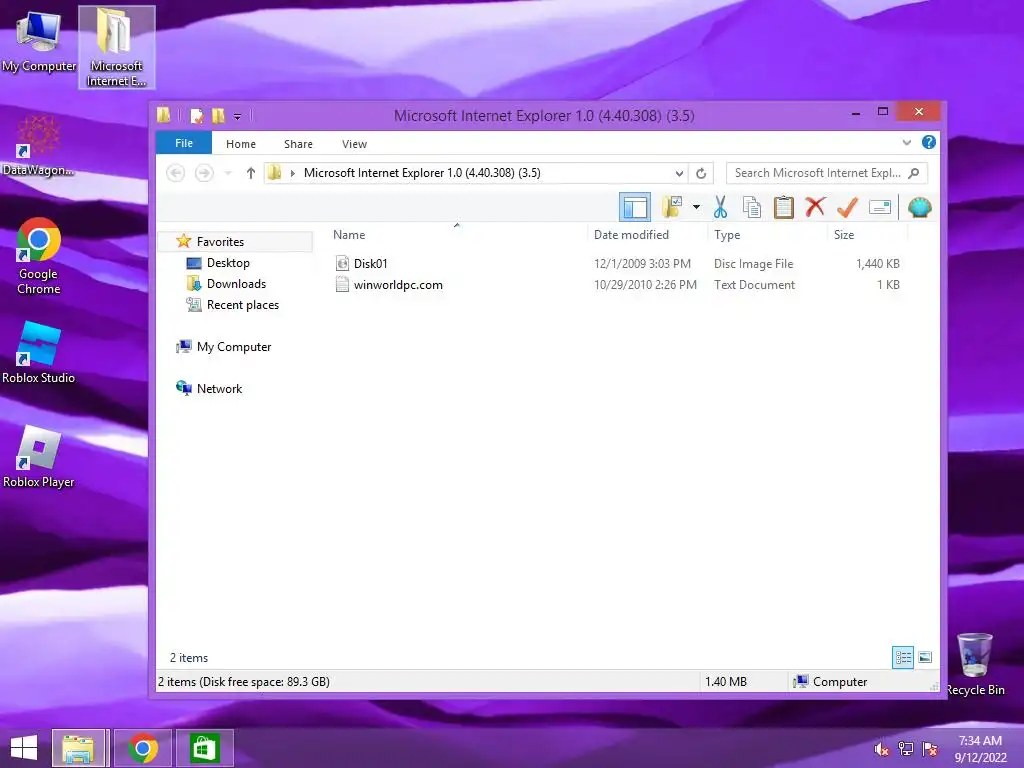Select the winworldpc.com text document

pos(398,285)
